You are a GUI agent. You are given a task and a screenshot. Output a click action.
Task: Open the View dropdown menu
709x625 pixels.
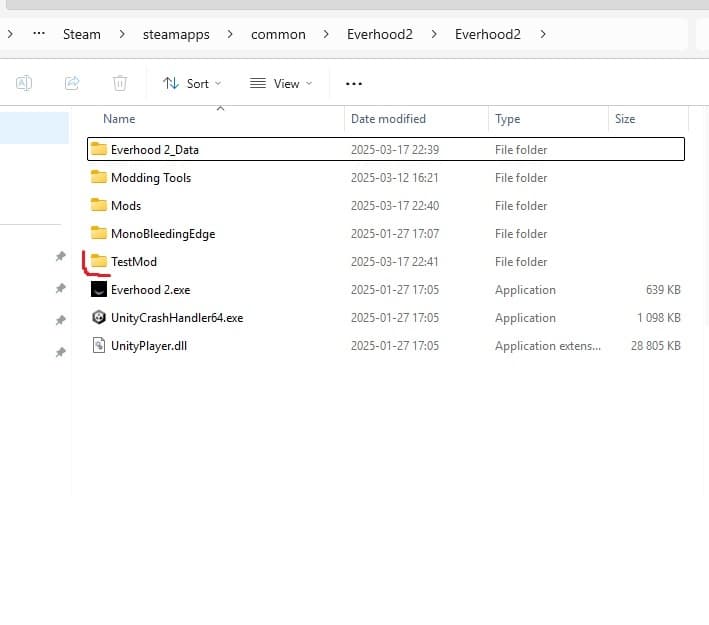tap(281, 84)
